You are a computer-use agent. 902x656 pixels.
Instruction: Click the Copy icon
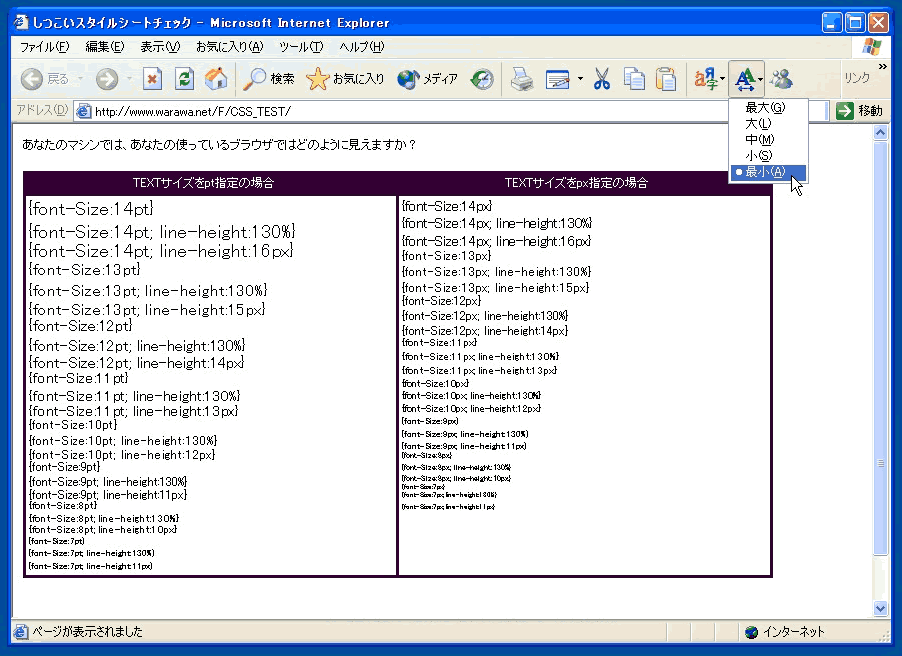point(635,79)
